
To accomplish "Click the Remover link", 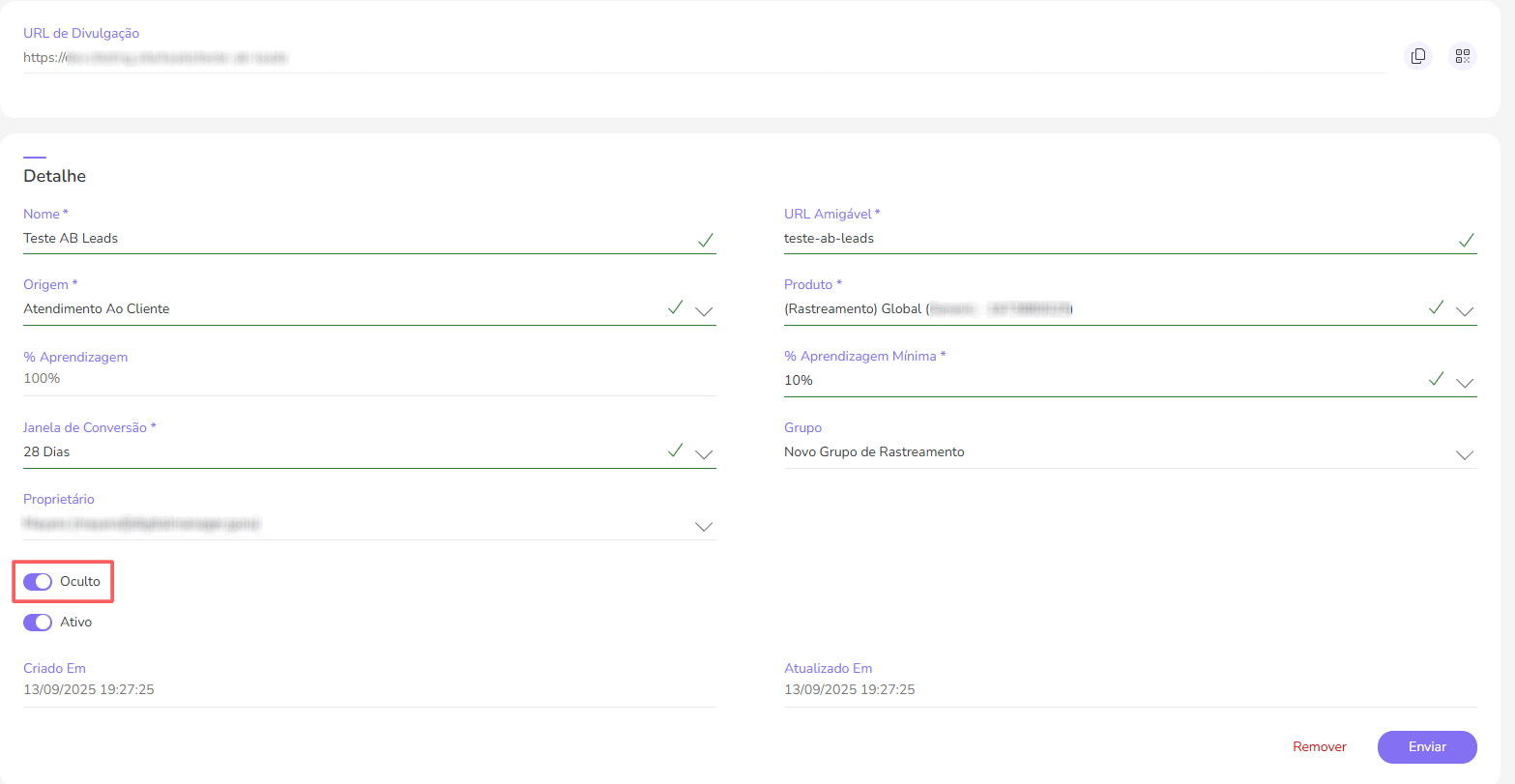I will pyautogui.click(x=1319, y=747).
